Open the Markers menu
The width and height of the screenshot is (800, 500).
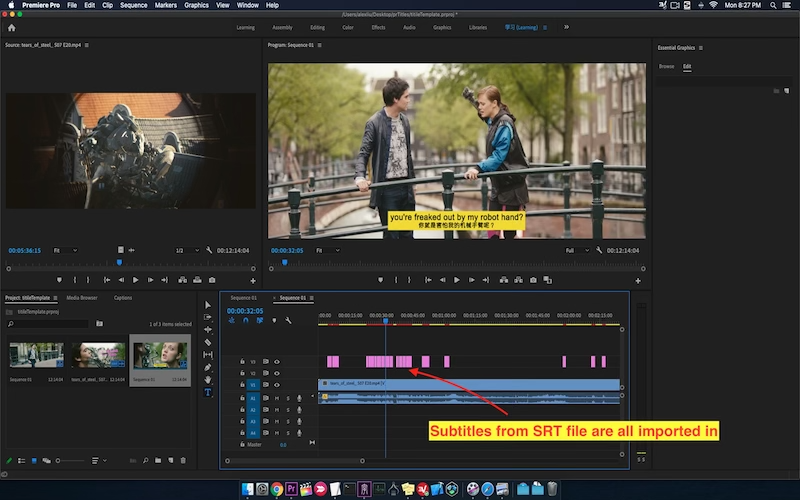[166, 5]
